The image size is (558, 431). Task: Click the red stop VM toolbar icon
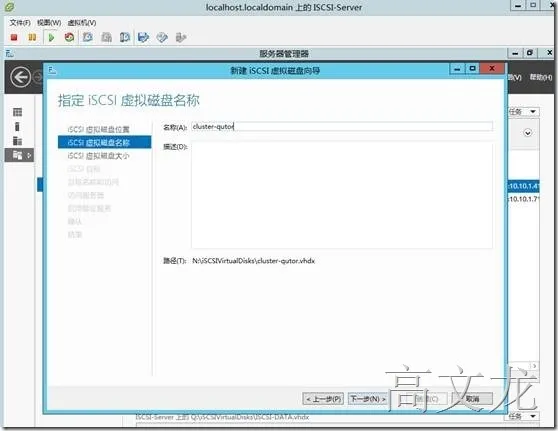point(14,37)
